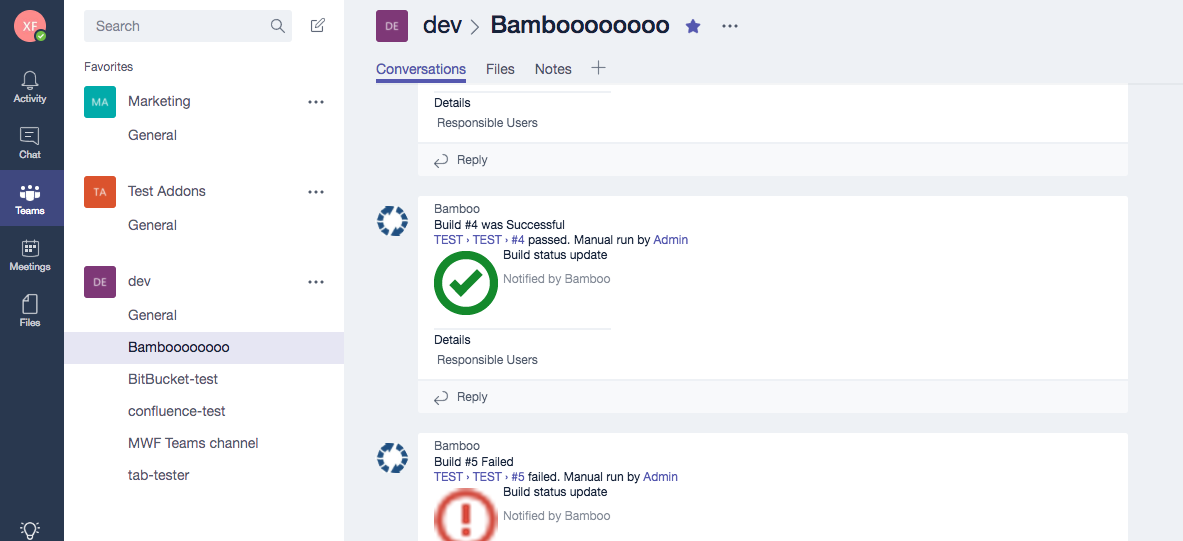Unfavorite the channel with star icon

pos(693,26)
